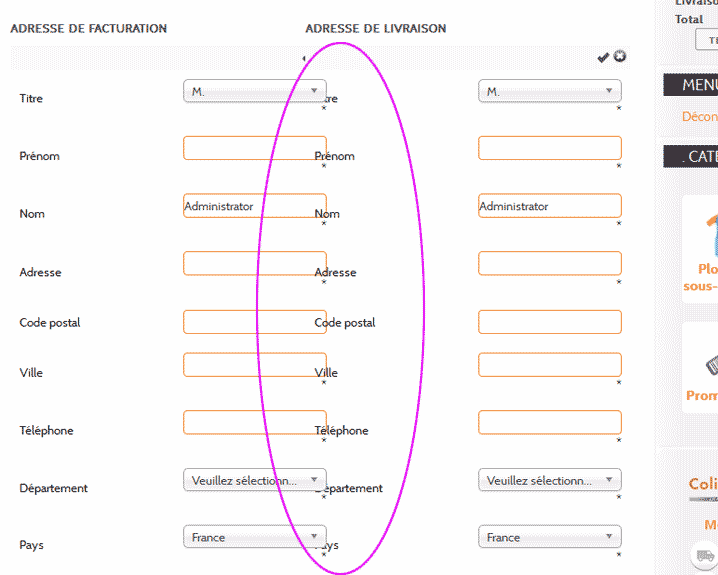Image resolution: width=718 pixels, height=575 pixels.
Task: Click the checkmark icon above delivery address
Action: pyautogui.click(x=603, y=58)
